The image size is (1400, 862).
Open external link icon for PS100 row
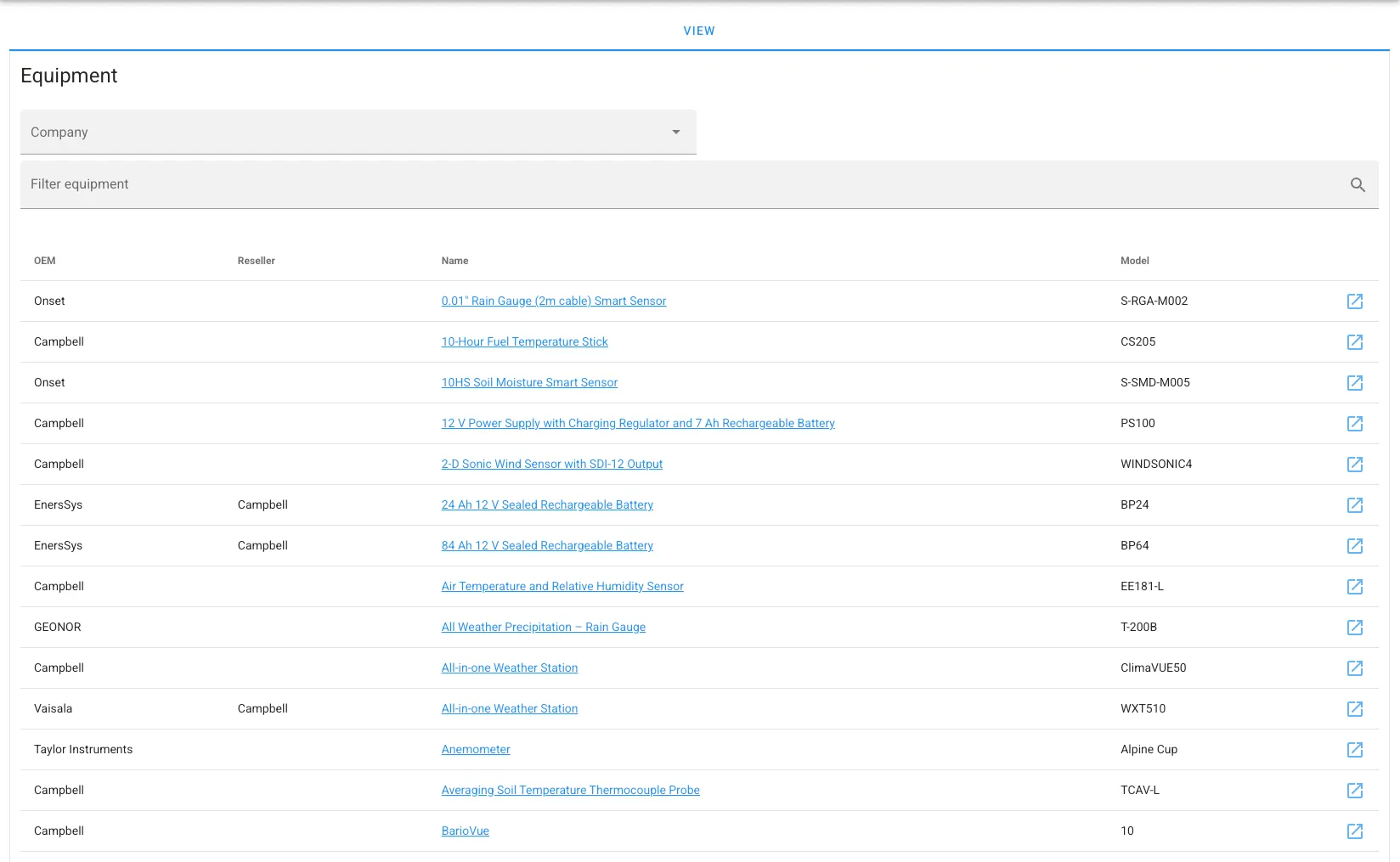pos(1355,424)
